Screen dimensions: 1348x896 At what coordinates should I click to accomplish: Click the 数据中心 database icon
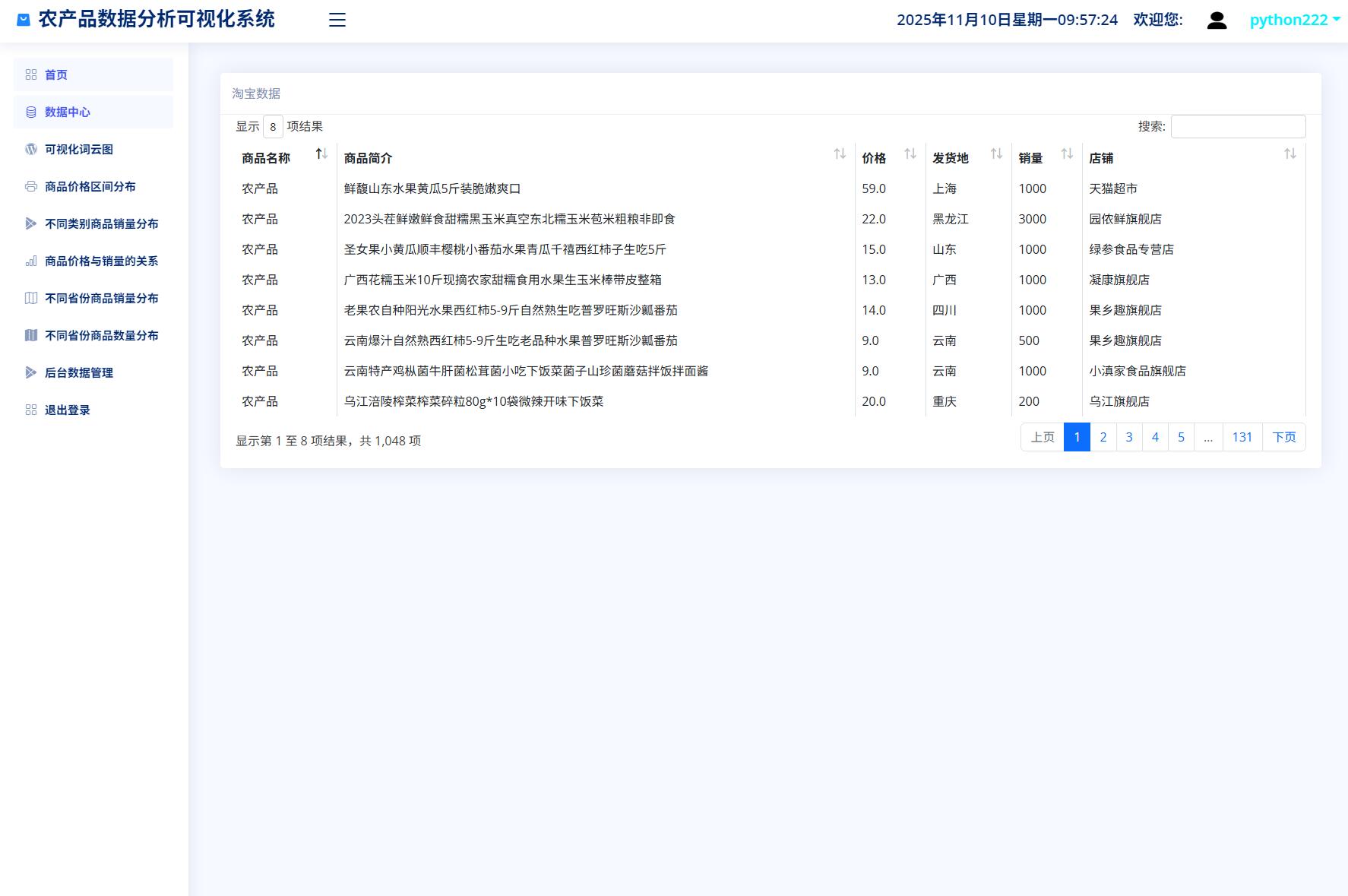tap(31, 112)
